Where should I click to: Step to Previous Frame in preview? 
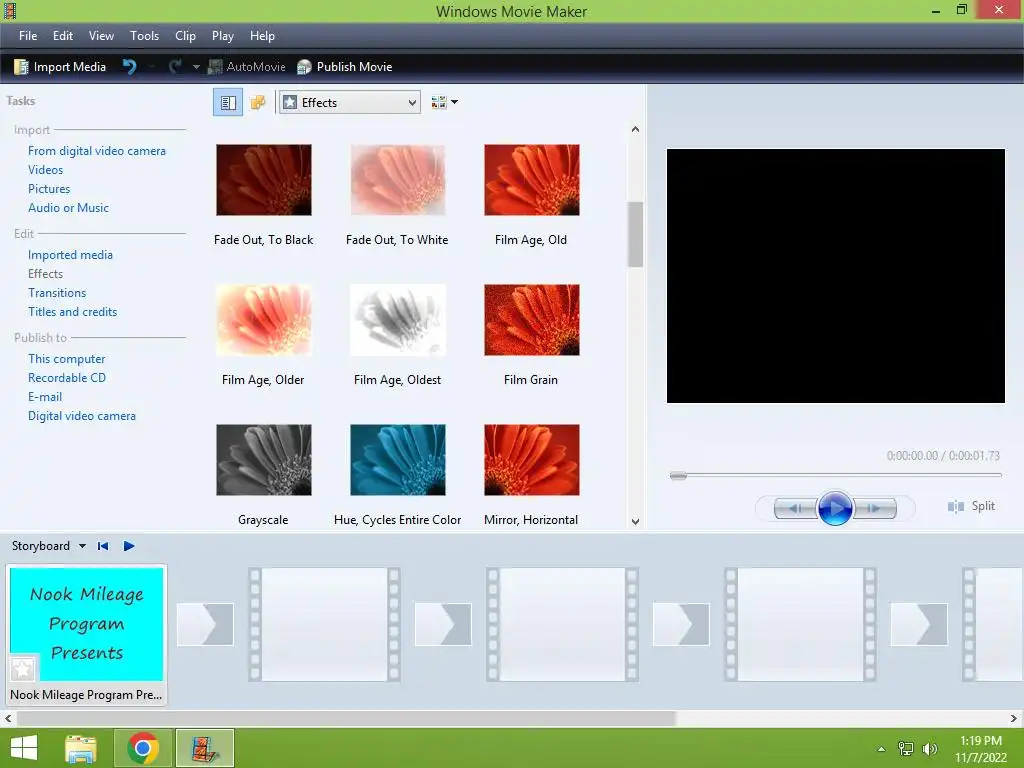[795, 508]
